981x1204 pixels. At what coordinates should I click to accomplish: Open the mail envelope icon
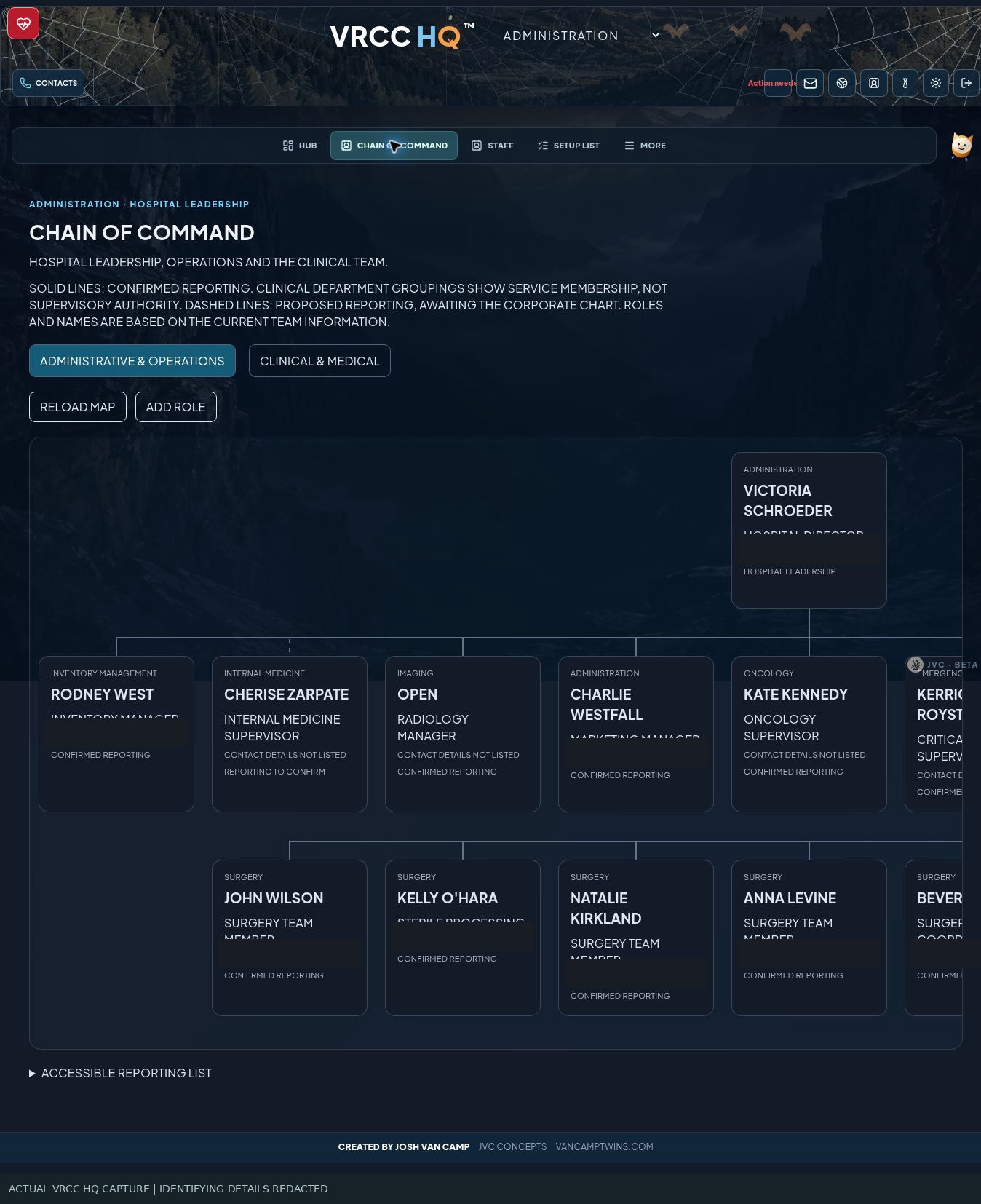tap(810, 83)
